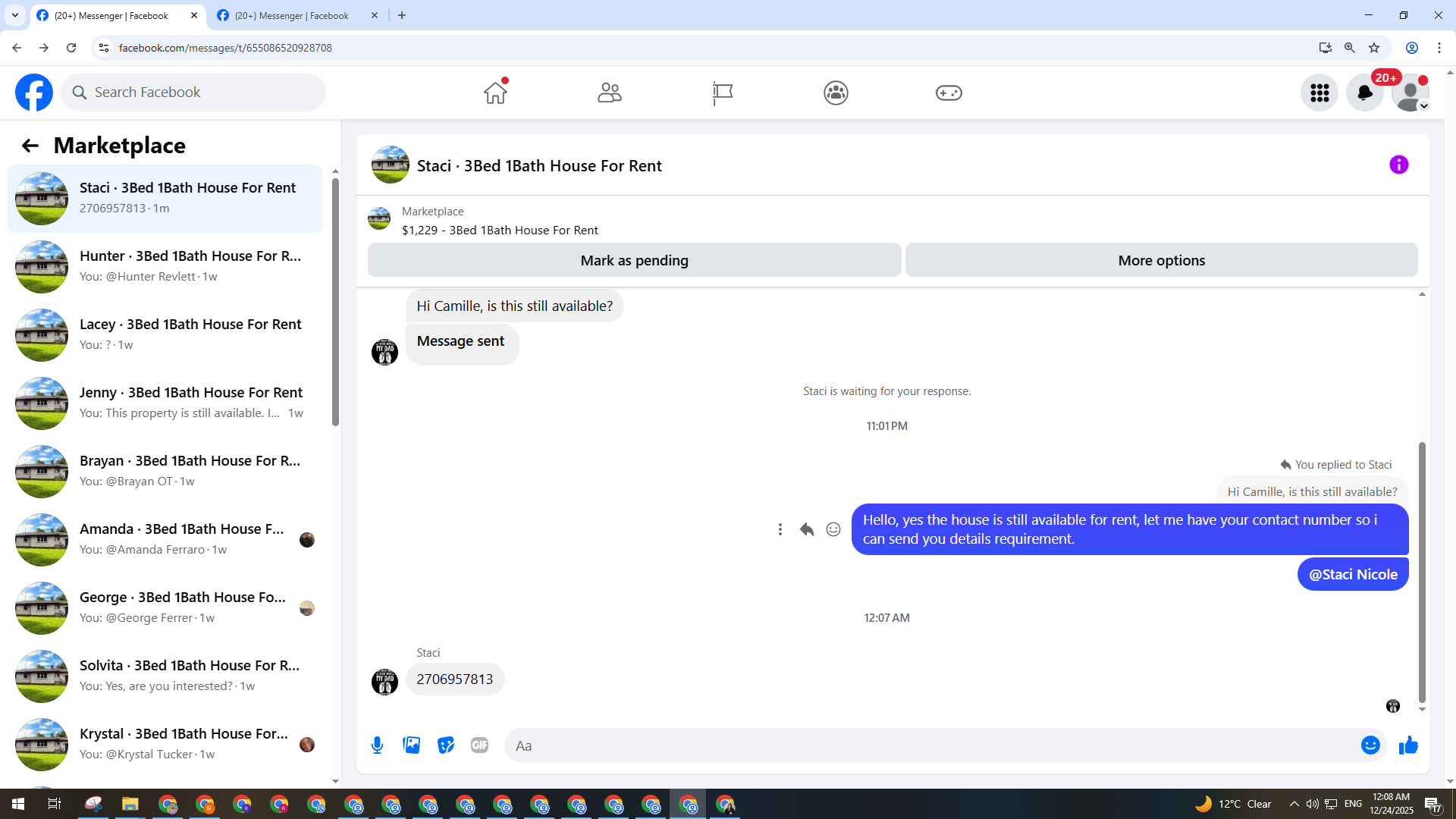Open conversation information purple icon

(x=1398, y=165)
